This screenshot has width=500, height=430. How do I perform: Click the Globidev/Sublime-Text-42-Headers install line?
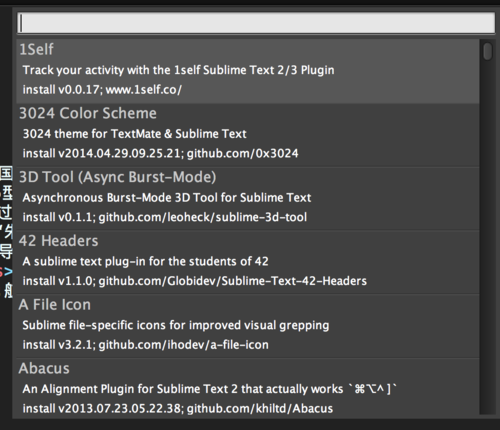pyautogui.click(x=194, y=281)
